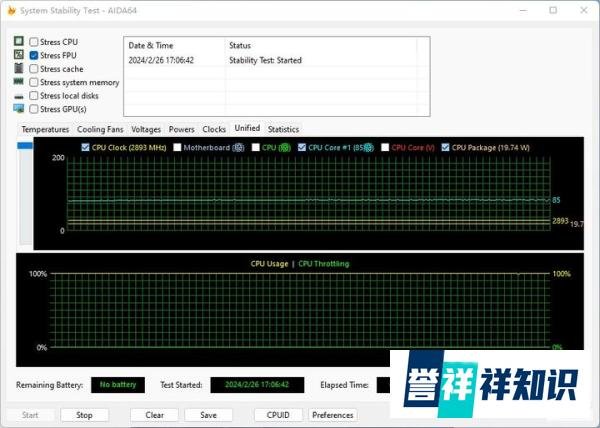Viewport: 600px width, 428px height.
Task: Switch to the Clocks tab
Action: 214,129
